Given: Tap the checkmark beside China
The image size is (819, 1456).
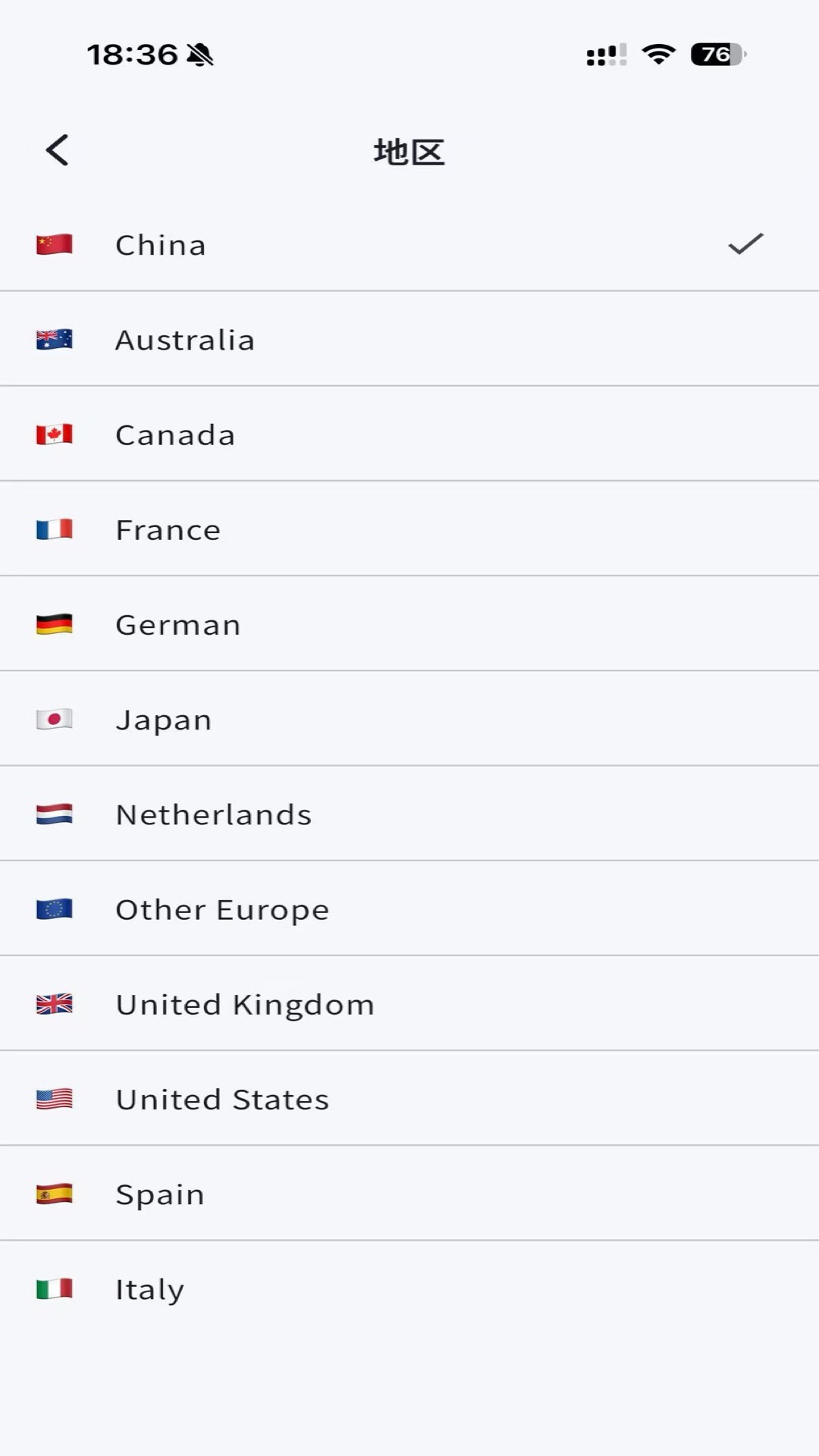Looking at the screenshot, I should click(x=745, y=243).
